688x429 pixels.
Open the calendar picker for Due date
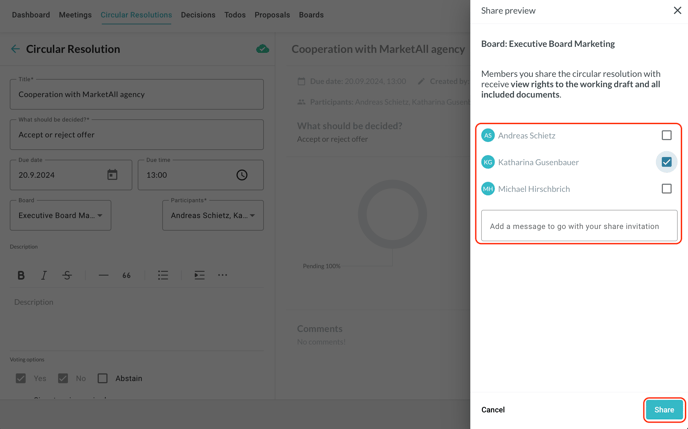[x=112, y=175]
